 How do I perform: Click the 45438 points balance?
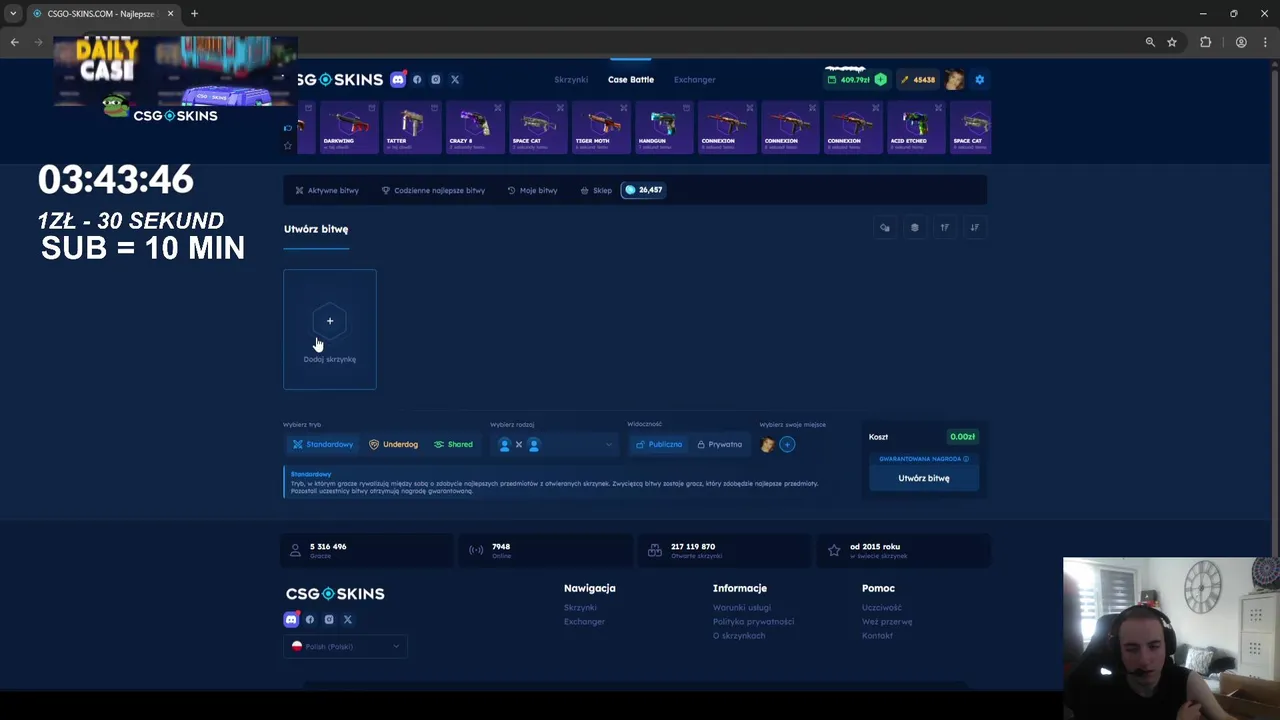click(917, 79)
